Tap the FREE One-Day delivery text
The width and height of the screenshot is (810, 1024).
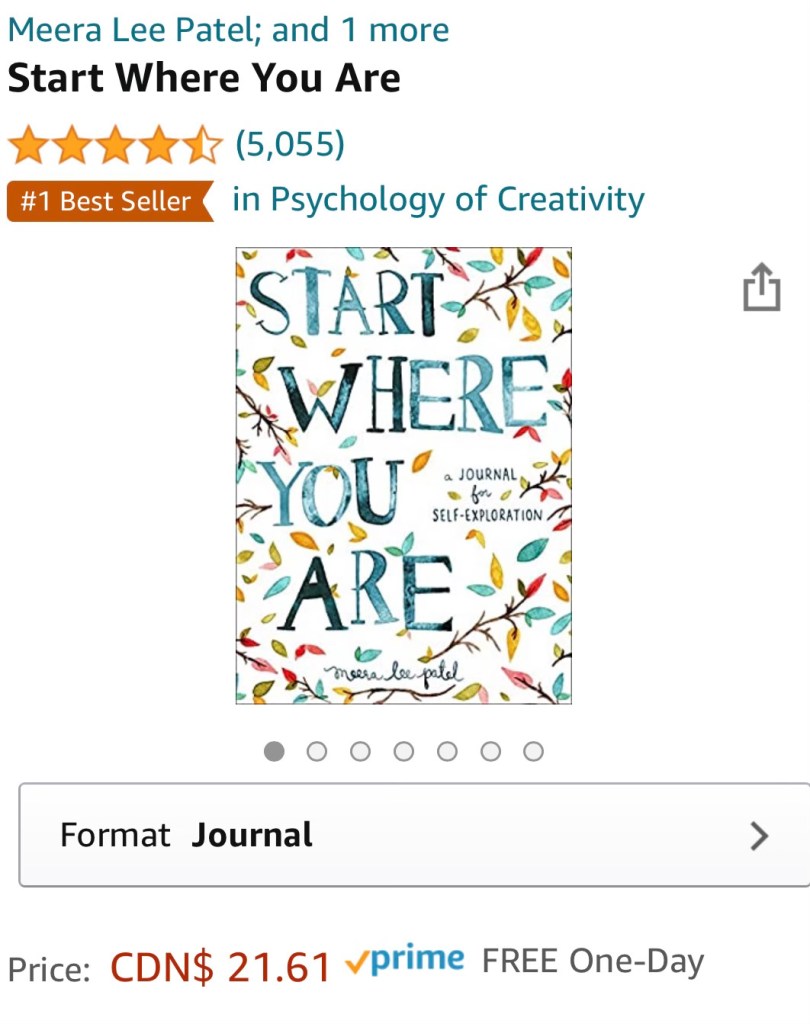coord(593,961)
